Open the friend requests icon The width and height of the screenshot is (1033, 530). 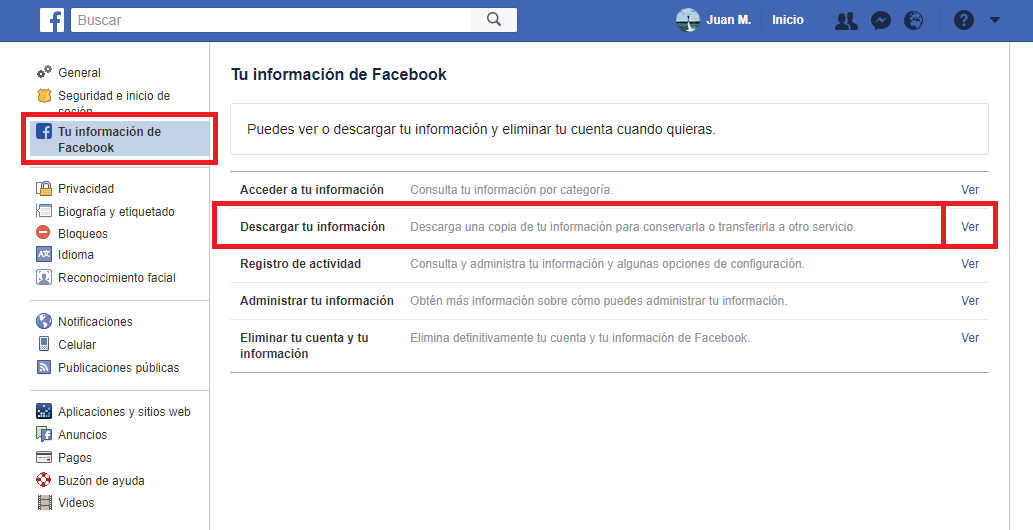pyautogui.click(x=846, y=21)
